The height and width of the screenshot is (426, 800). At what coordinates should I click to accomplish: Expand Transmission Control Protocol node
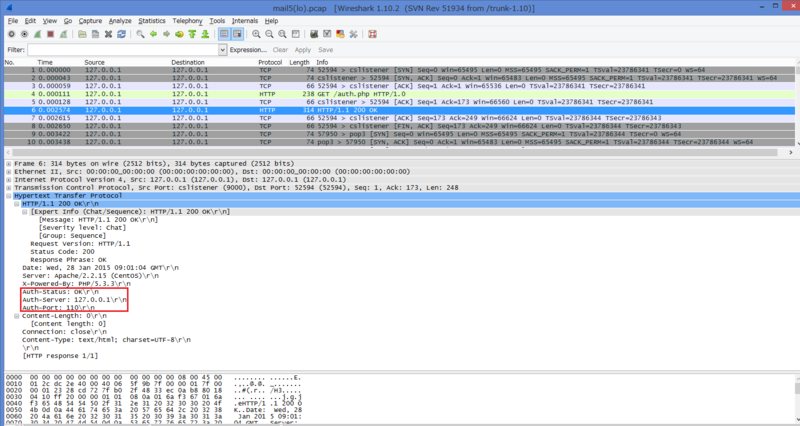(x=9, y=188)
